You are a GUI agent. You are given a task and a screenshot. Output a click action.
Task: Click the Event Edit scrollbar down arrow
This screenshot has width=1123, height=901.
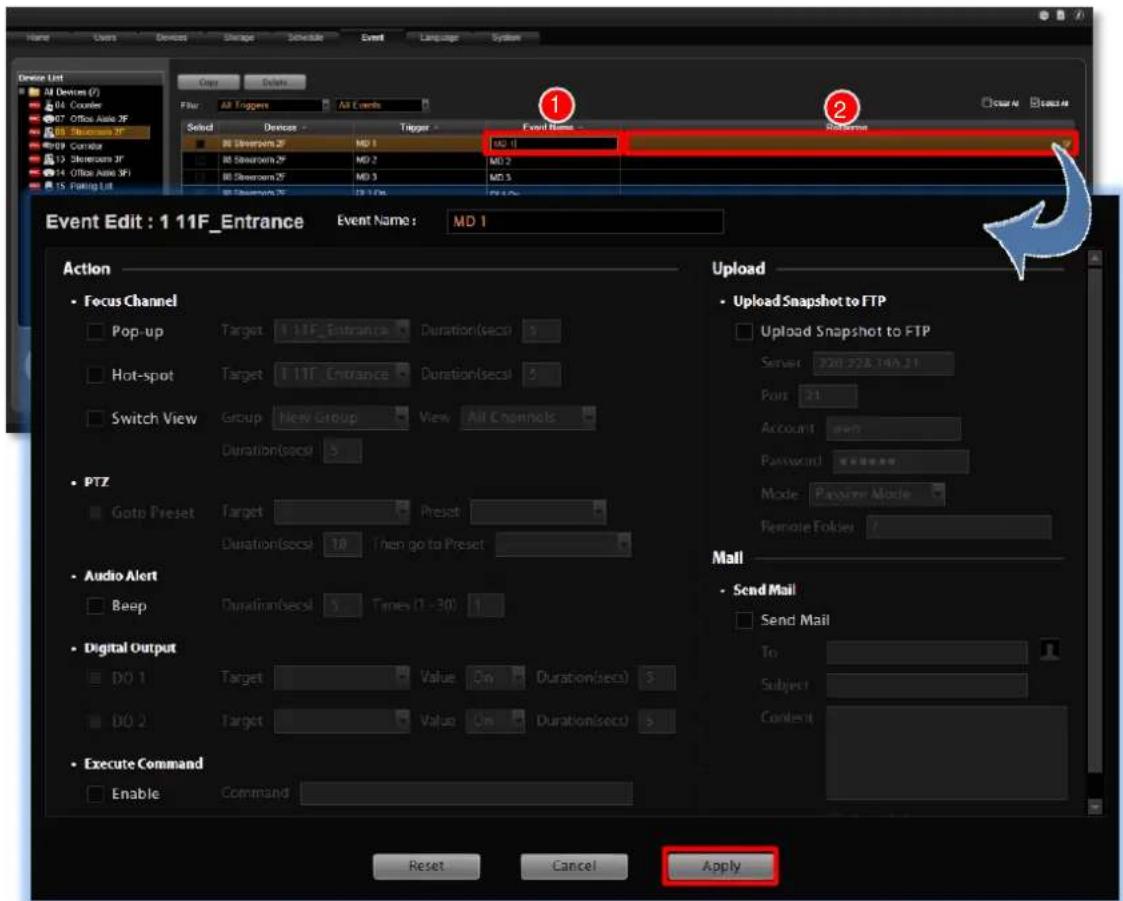[x=1094, y=806]
